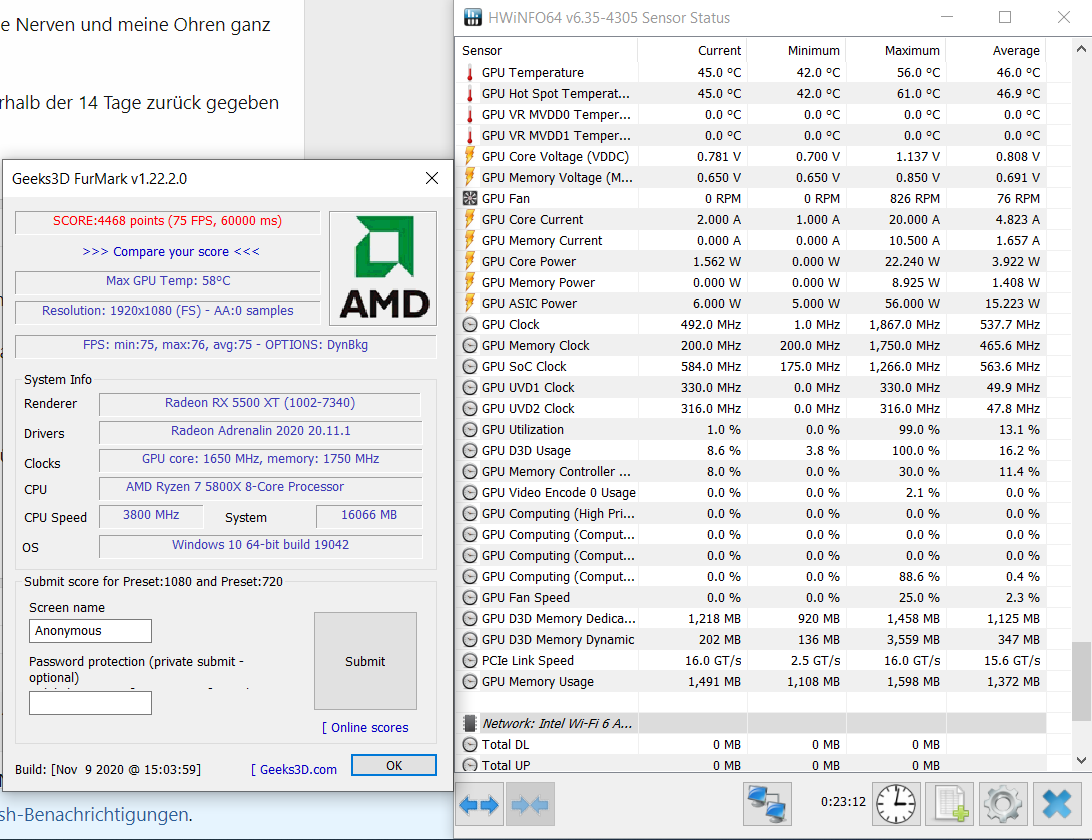Image resolution: width=1092 pixels, height=840 pixels.
Task: Click the Minimum column header
Action: click(x=795, y=50)
